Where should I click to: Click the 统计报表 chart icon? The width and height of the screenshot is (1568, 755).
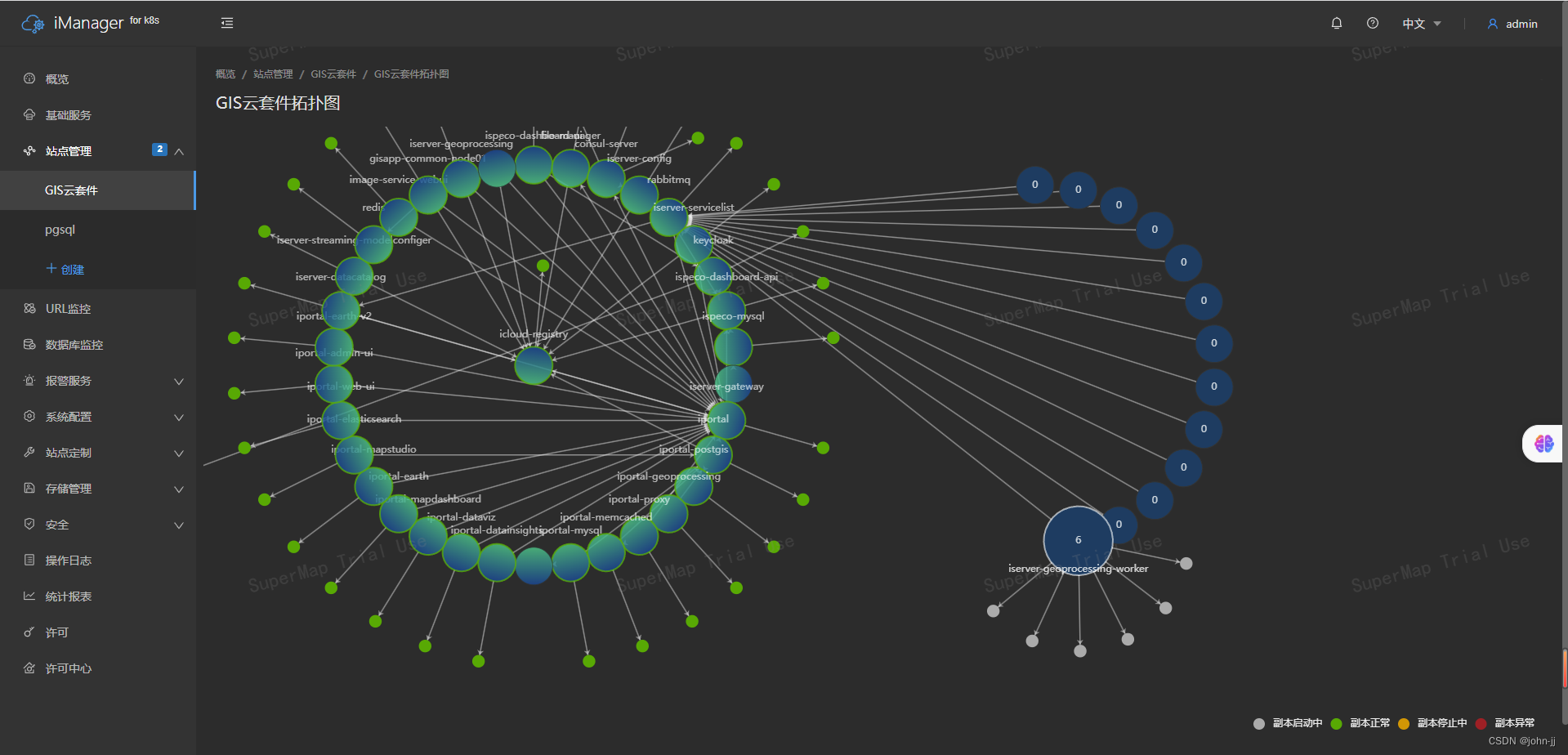(x=29, y=596)
